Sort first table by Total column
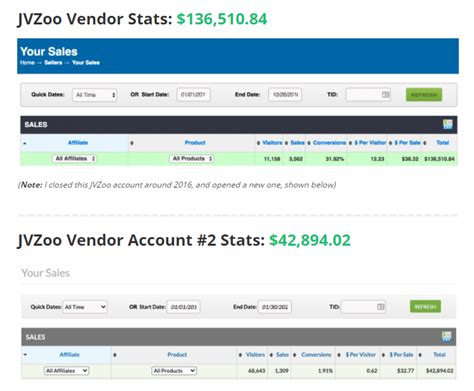This screenshot has width=474, height=391. (x=443, y=143)
